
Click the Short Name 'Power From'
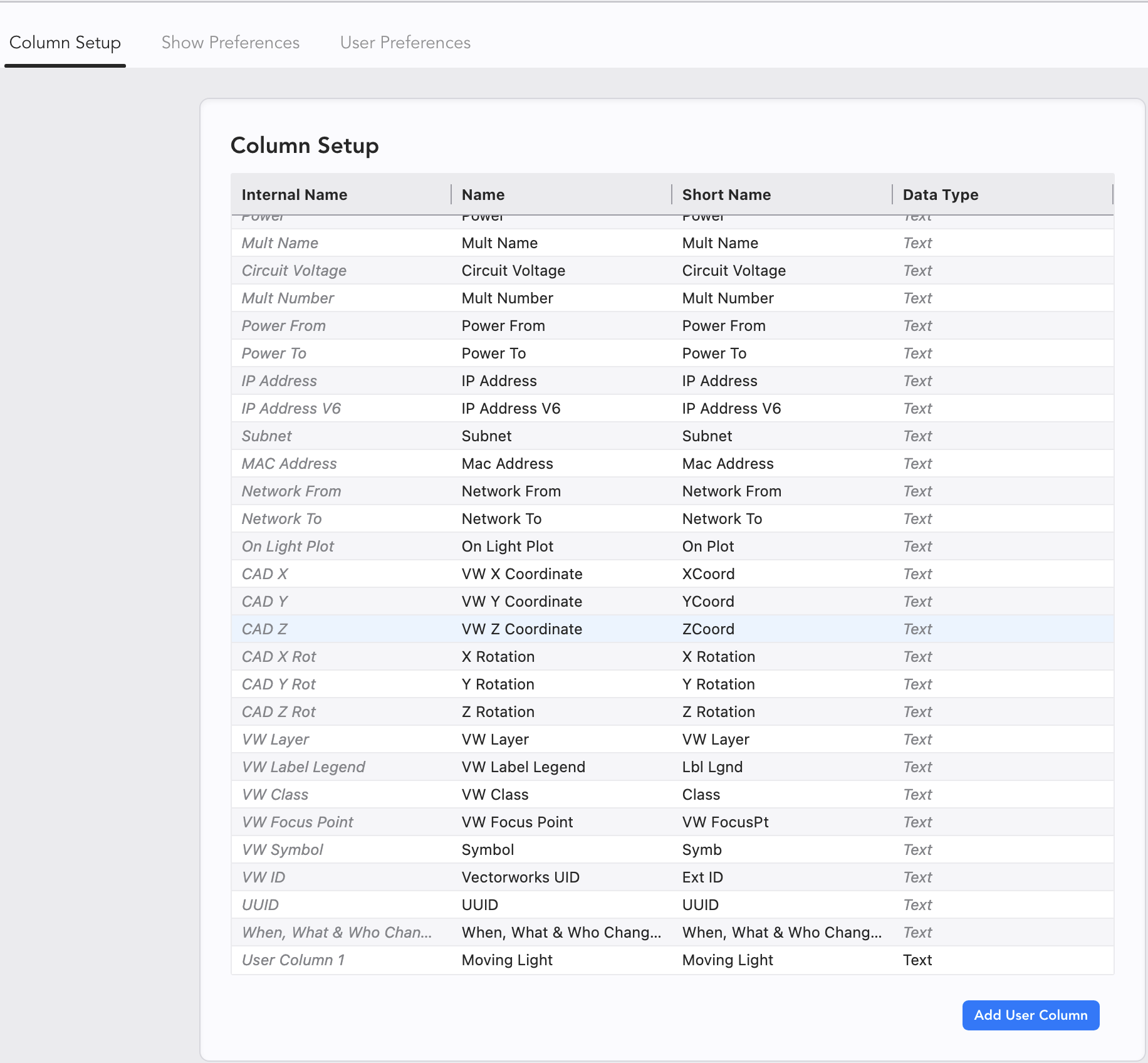pos(724,326)
